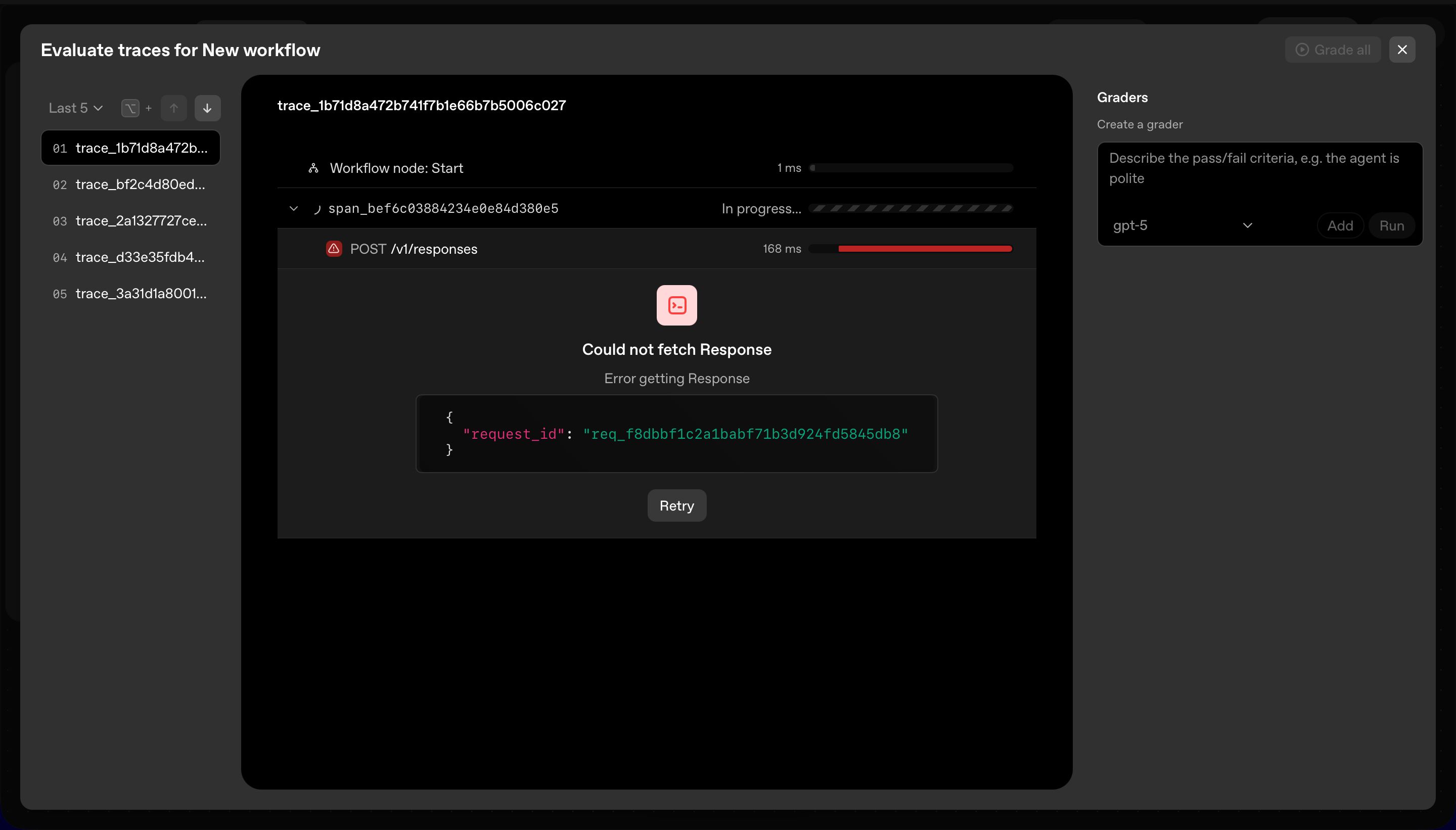Click the pink terminal response icon

pyautogui.click(x=677, y=305)
